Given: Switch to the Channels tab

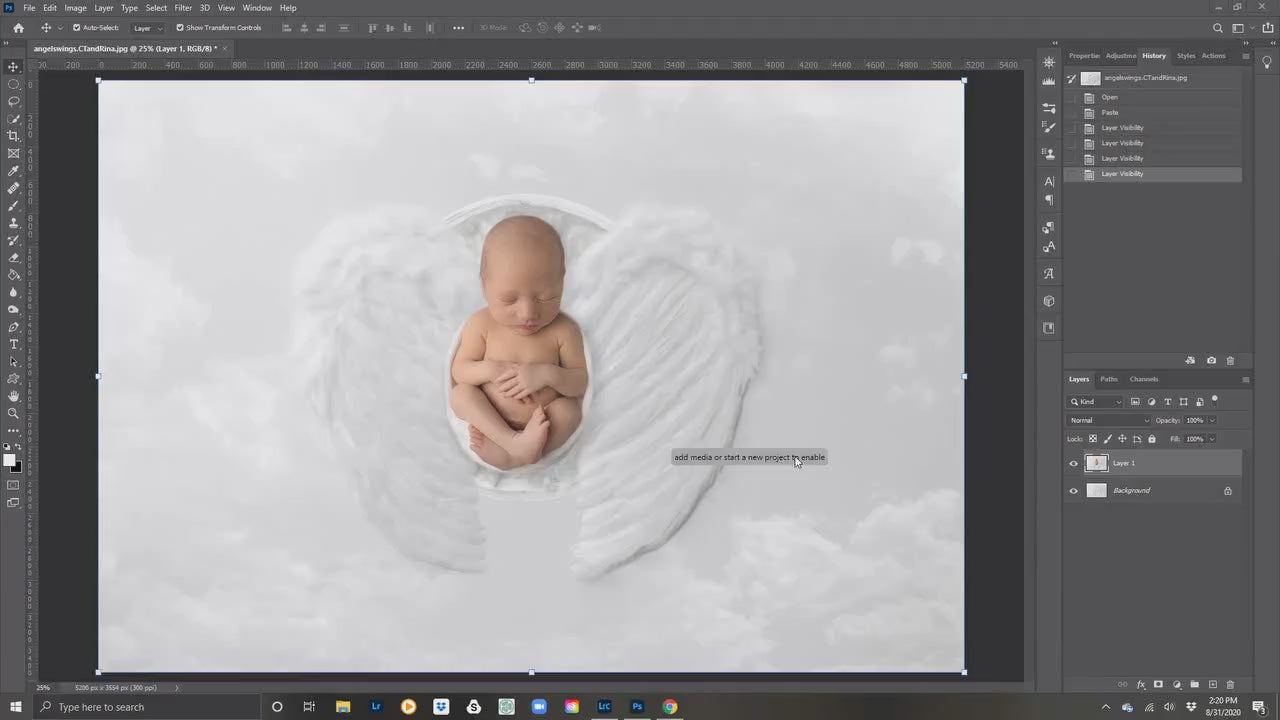Looking at the screenshot, I should 1143,379.
